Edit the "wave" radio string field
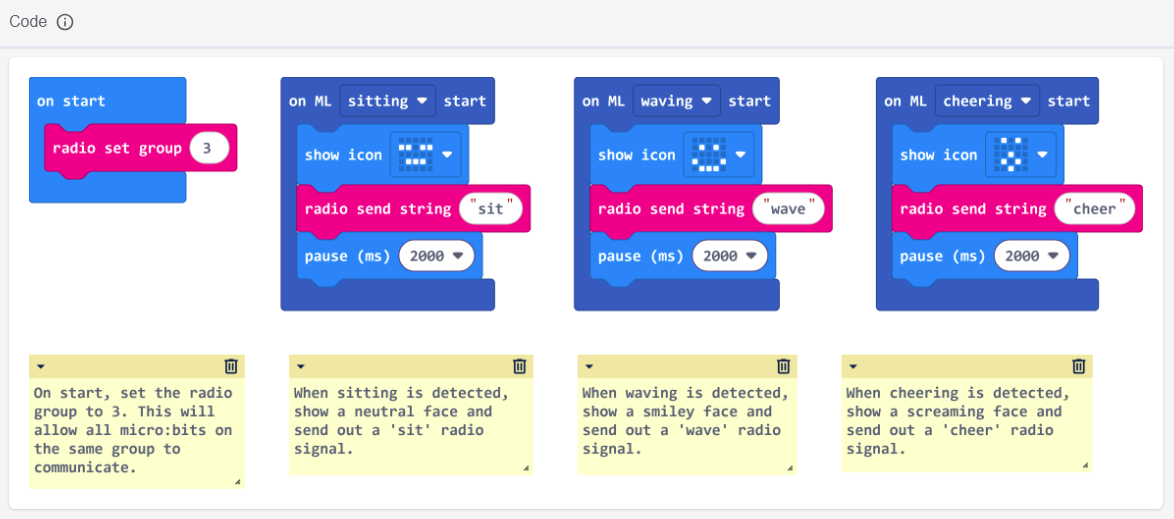 (x=788, y=209)
